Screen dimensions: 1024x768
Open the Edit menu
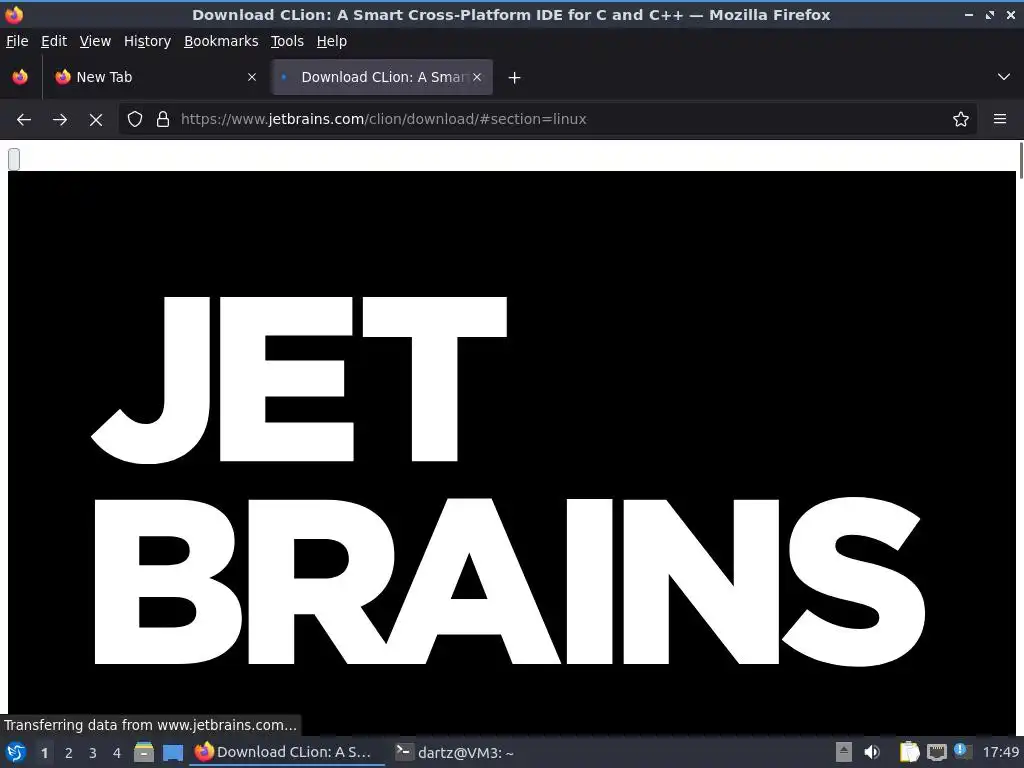(x=54, y=41)
